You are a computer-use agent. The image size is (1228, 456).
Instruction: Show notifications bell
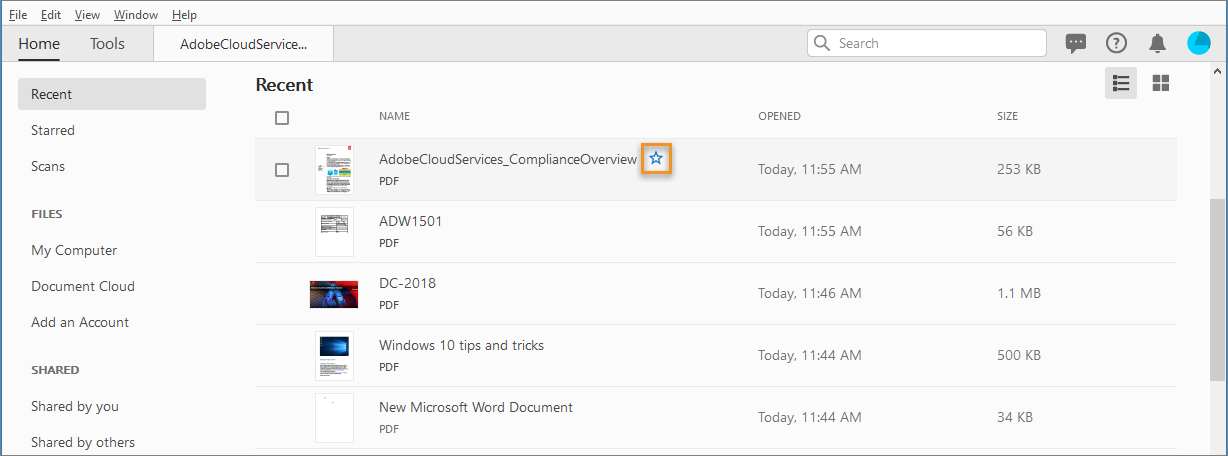1157,43
